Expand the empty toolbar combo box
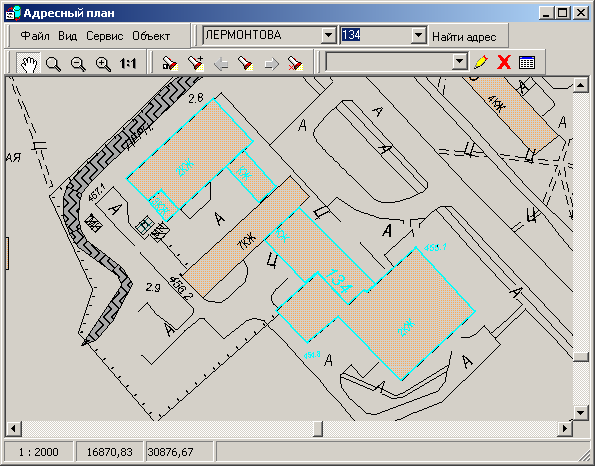 point(460,61)
